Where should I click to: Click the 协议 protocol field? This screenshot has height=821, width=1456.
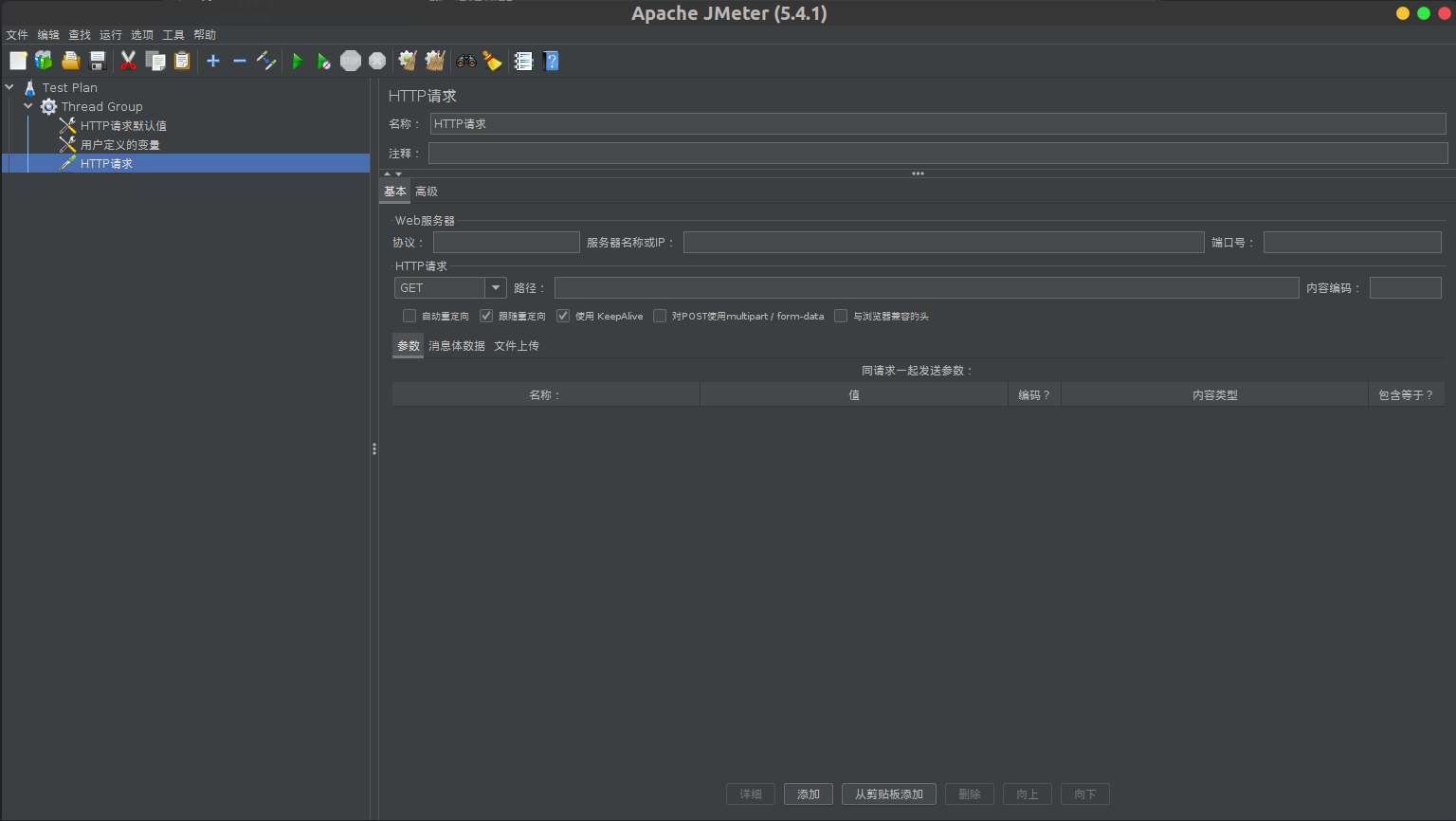(506, 243)
